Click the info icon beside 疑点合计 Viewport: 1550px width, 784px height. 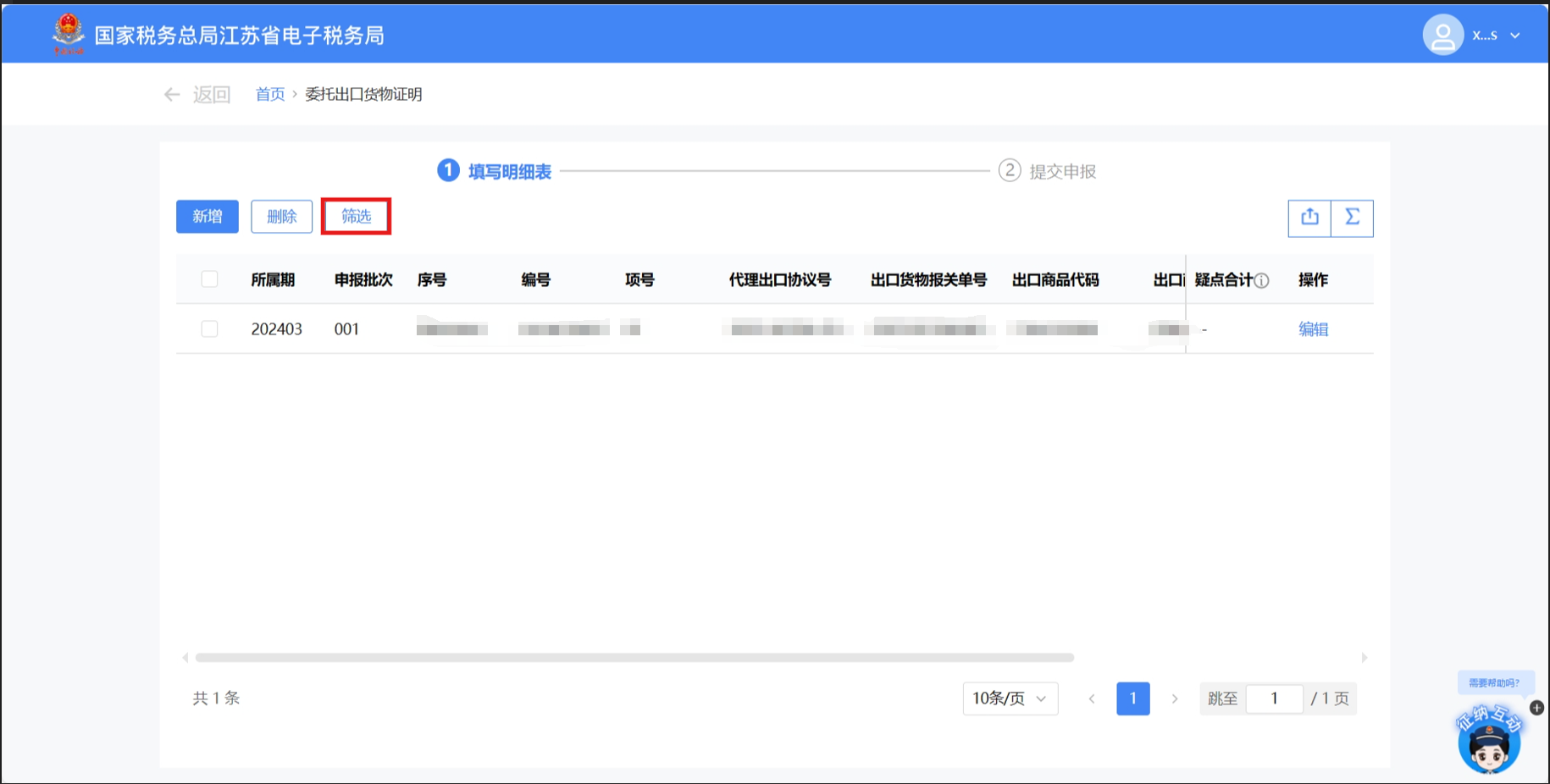[1262, 281]
